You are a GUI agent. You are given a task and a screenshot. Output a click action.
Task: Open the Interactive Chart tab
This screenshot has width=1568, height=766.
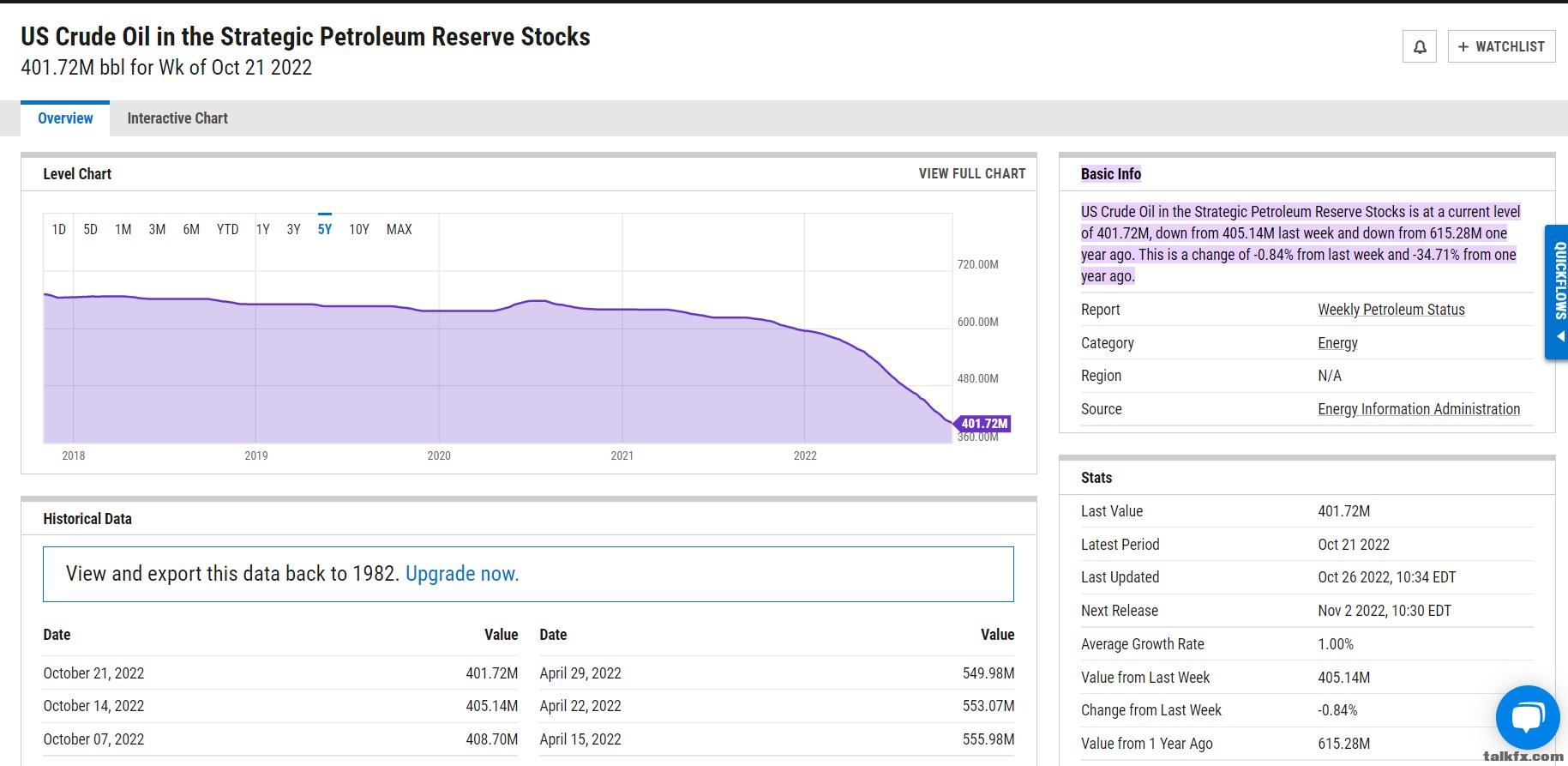pos(177,118)
